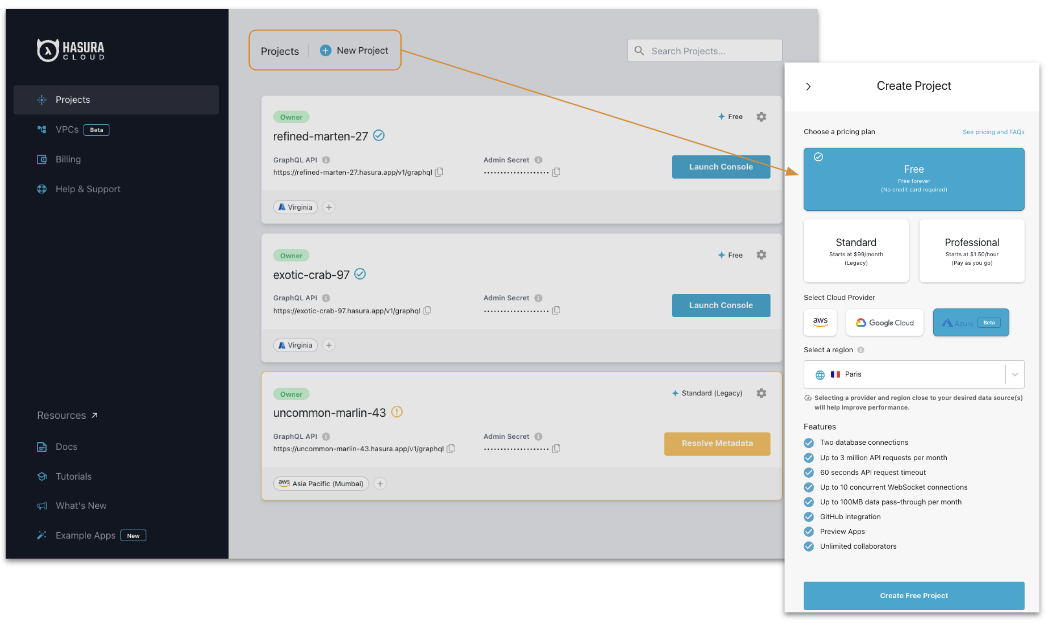The image size is (1062, 634).
Task: Click warning icon beside uncommon-marlin-43
Action: 397,412
